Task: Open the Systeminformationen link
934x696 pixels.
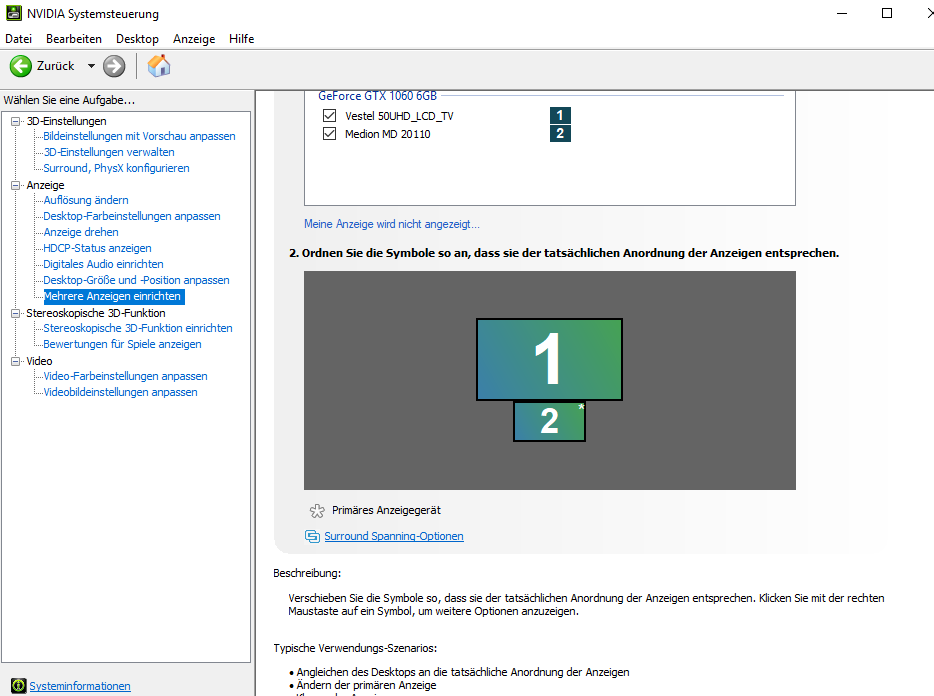Action: [80, 686]
